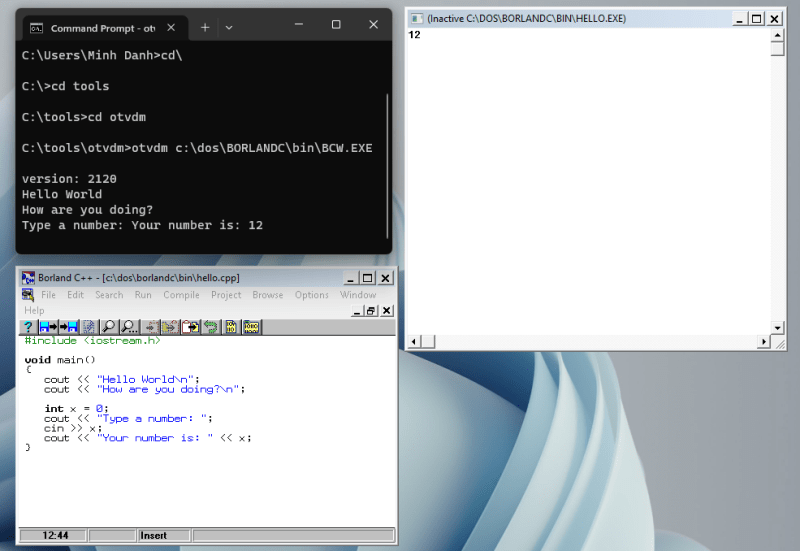Expand the terminal profile dropdown chevron
Image resolution: width=800 pixels, height=551 pixels.
229,28
